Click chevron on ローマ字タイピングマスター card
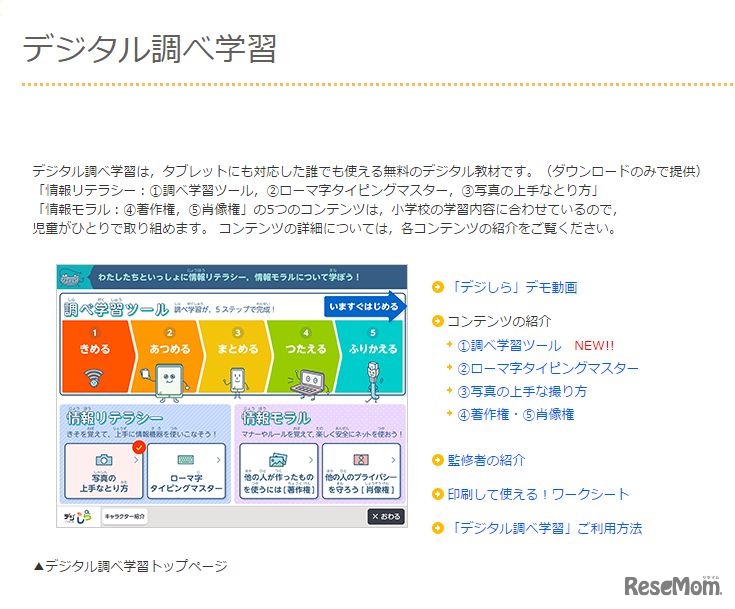Screen dimensions: 735x609 pyautogui.click(x=218, y=460)
